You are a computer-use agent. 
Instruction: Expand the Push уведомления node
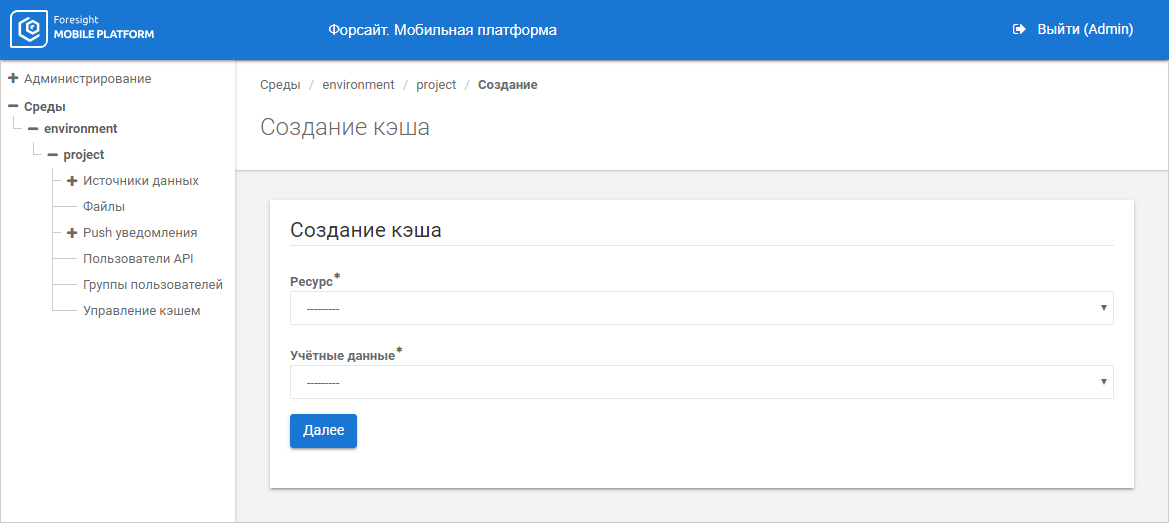coord(72,233)
